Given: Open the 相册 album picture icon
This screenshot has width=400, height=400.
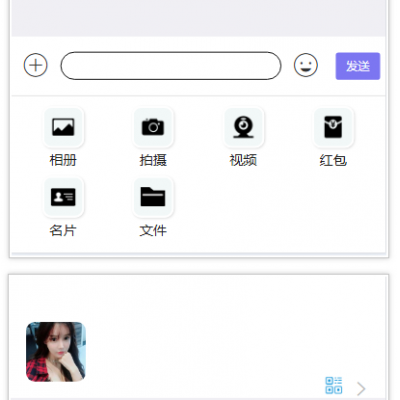Looking at the screenshot, I should click(x=63, y=127).
